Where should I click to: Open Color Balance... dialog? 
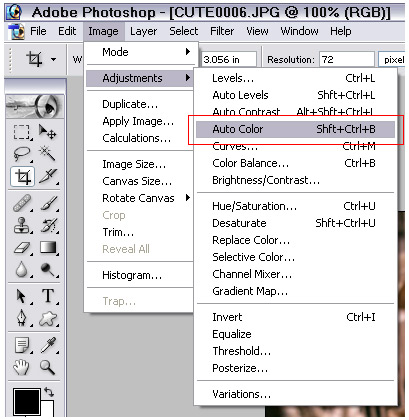295,163
